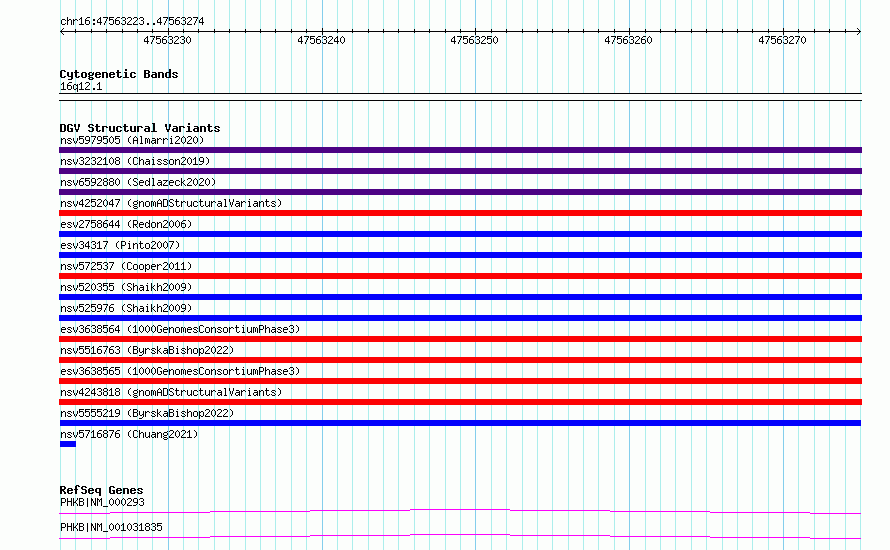Click the blue bar under esv34317
Screen dimensions: 890x550
click(460, 255)
